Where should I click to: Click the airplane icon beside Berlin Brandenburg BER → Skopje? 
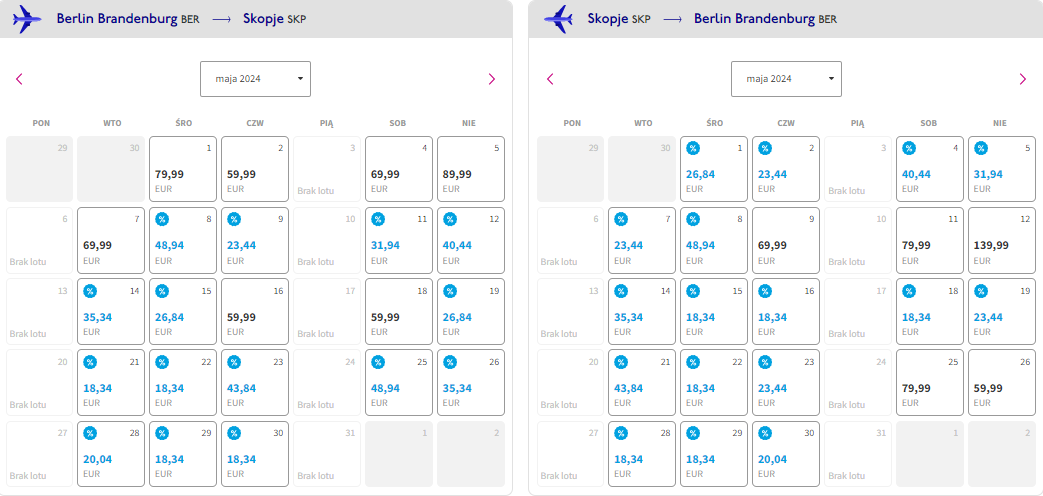[27, 19]
